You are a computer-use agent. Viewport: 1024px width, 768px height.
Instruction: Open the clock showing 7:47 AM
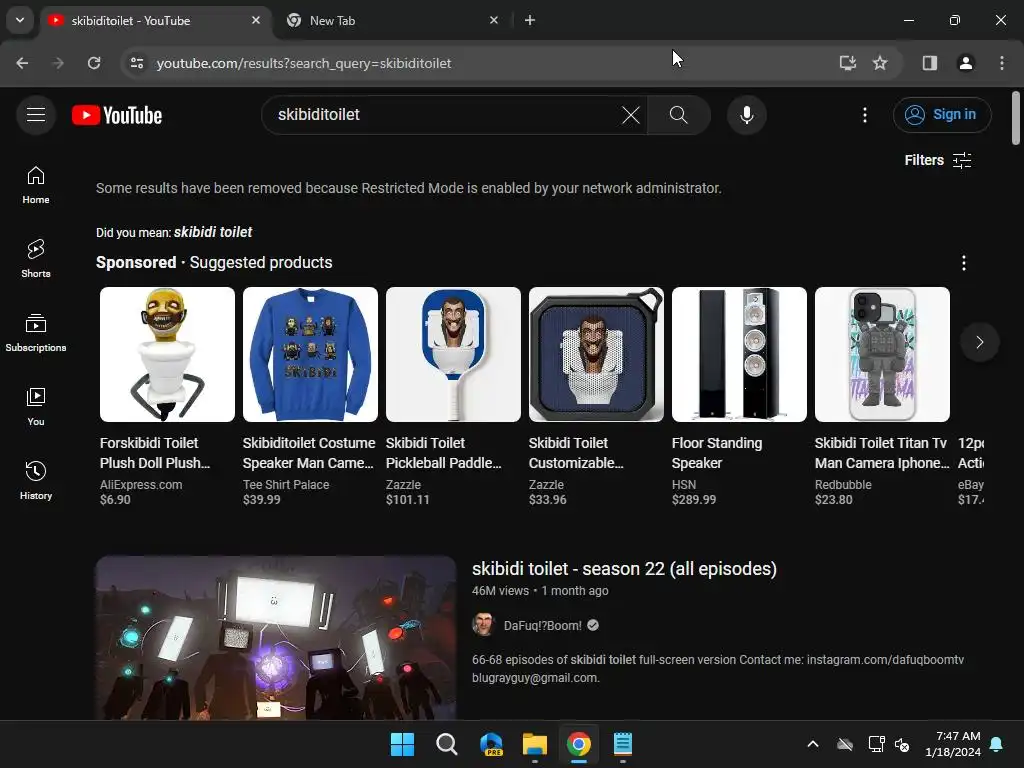[x=953, y=744]
